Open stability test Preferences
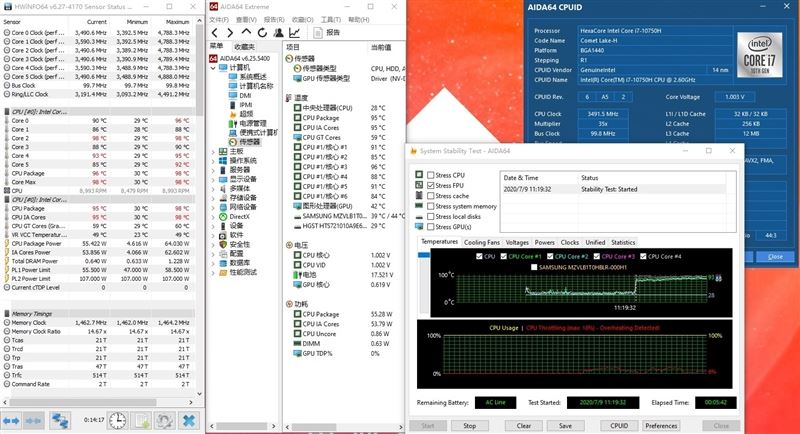Screen dimensions: 800x434 point(661,425)
